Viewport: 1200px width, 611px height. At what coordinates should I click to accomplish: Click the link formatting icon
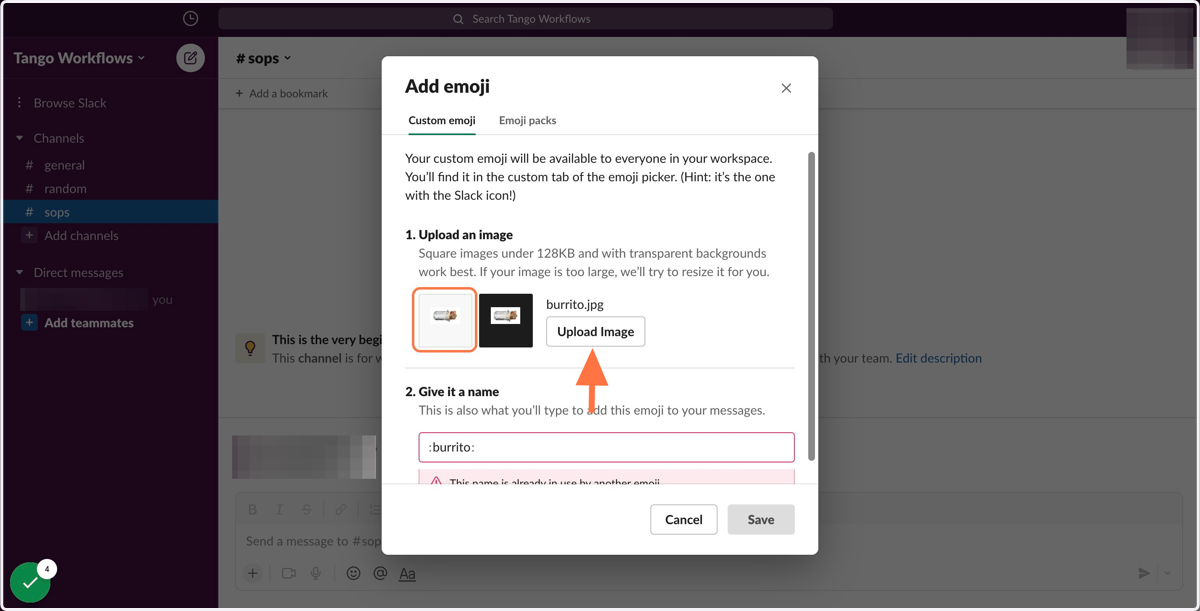coord(341,509)
